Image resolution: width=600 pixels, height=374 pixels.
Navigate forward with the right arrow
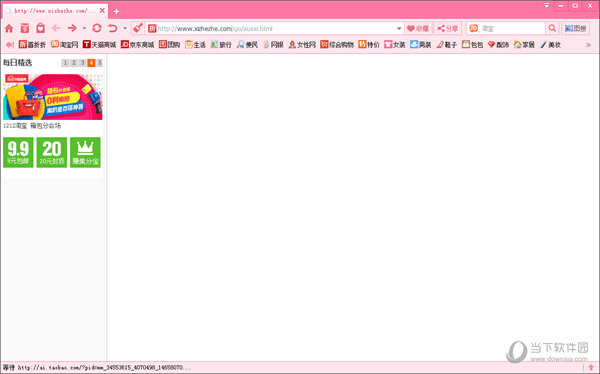(72, 28)
